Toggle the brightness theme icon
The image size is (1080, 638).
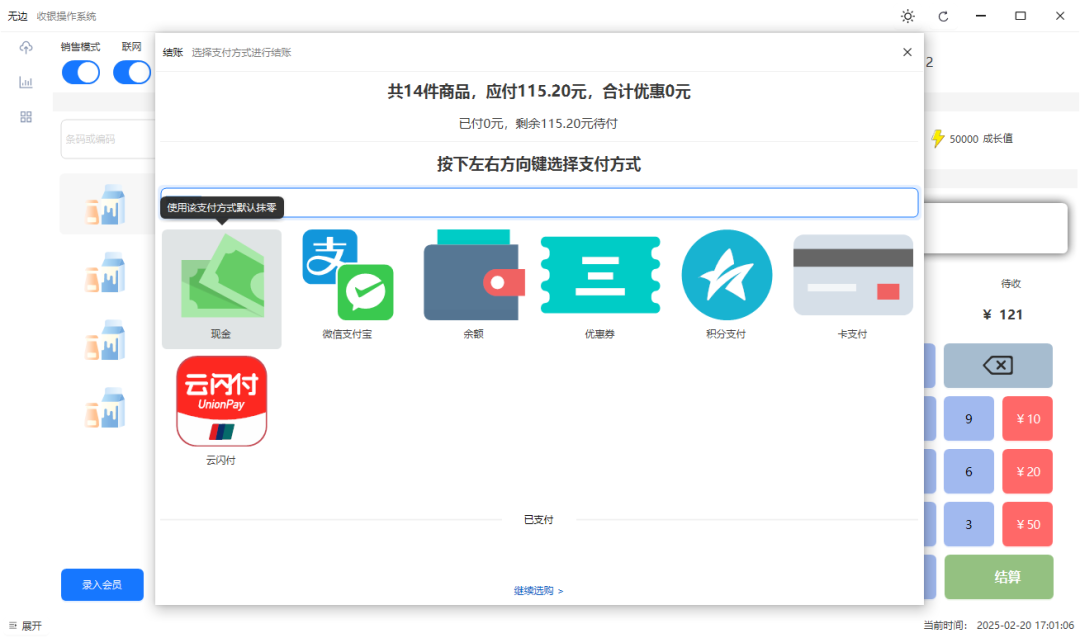pyautogui.click(x=908, y=17)
